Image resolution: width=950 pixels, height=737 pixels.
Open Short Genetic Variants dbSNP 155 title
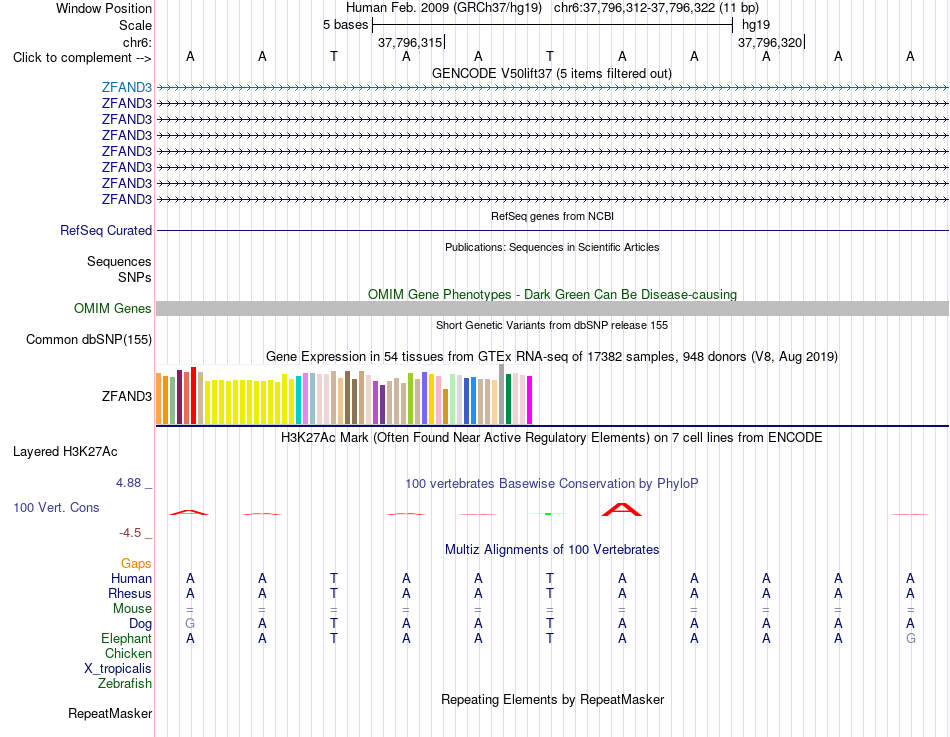coord(552,325)
